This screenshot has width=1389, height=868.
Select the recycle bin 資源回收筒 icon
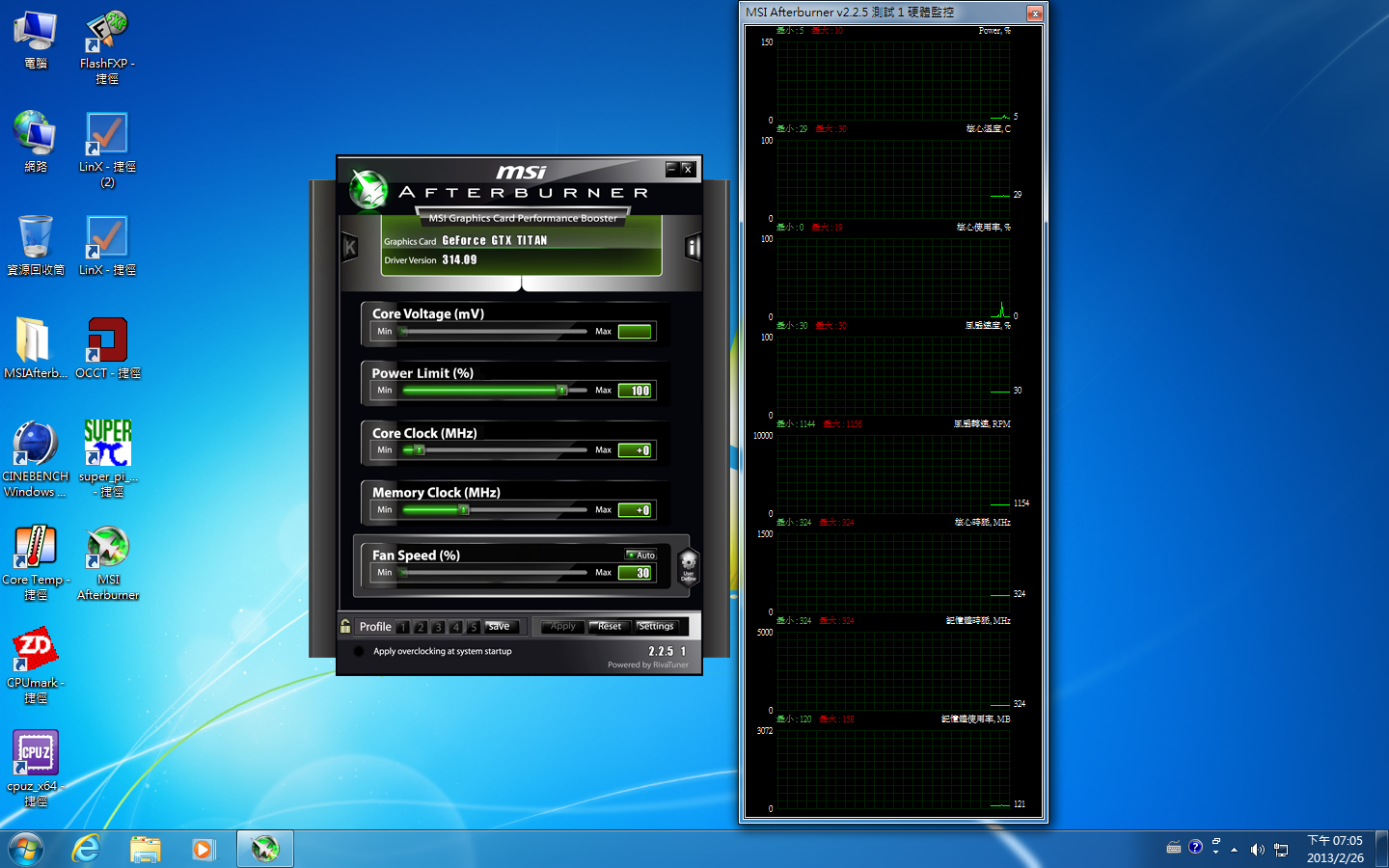[x=36, y=245]
